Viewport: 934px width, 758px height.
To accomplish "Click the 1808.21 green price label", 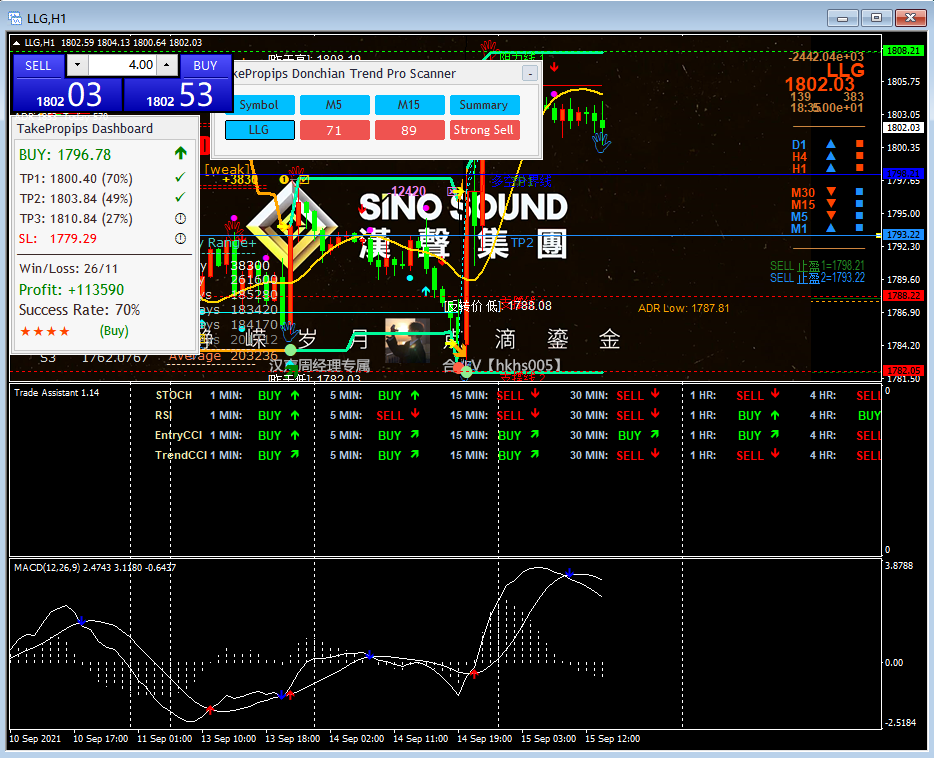I will 903,51.
